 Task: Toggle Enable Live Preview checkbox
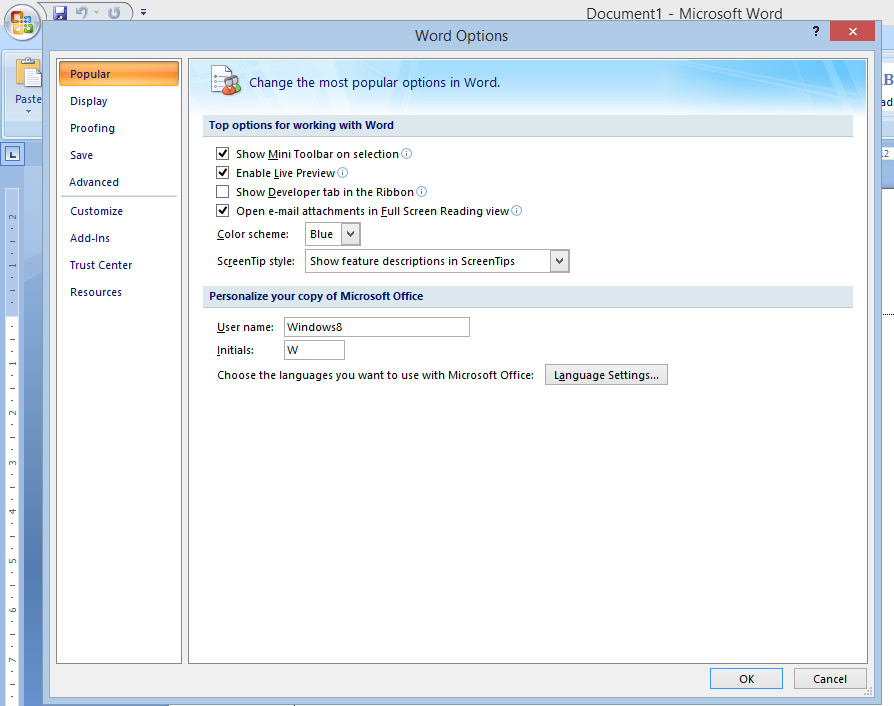coord(222,172)
